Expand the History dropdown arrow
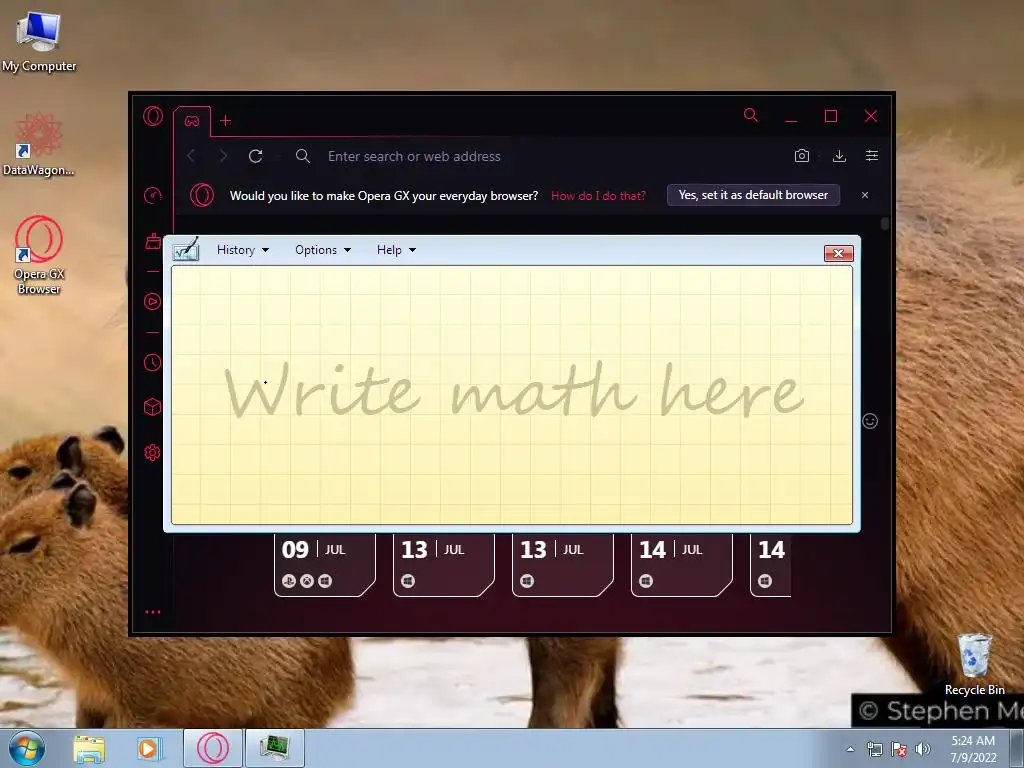1024x768 pixels. click(265, 250)
